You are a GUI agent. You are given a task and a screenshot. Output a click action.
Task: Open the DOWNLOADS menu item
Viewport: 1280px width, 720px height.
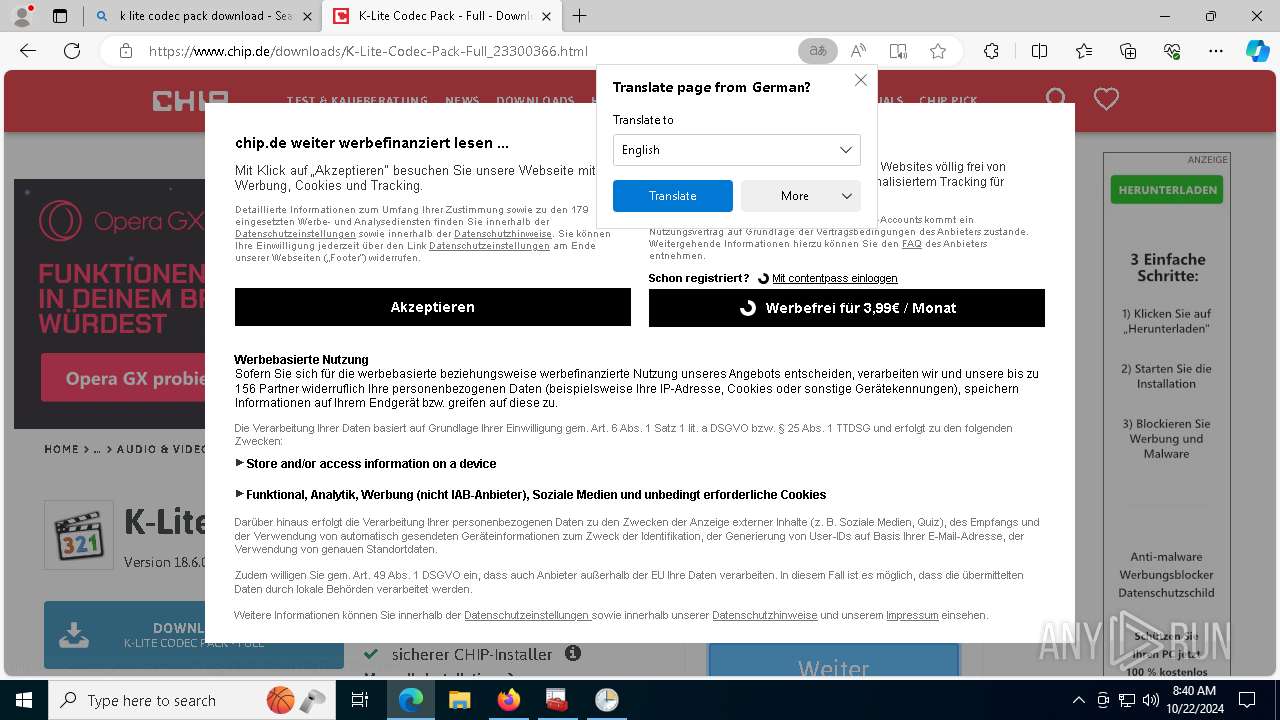click(x=536, y=101)
